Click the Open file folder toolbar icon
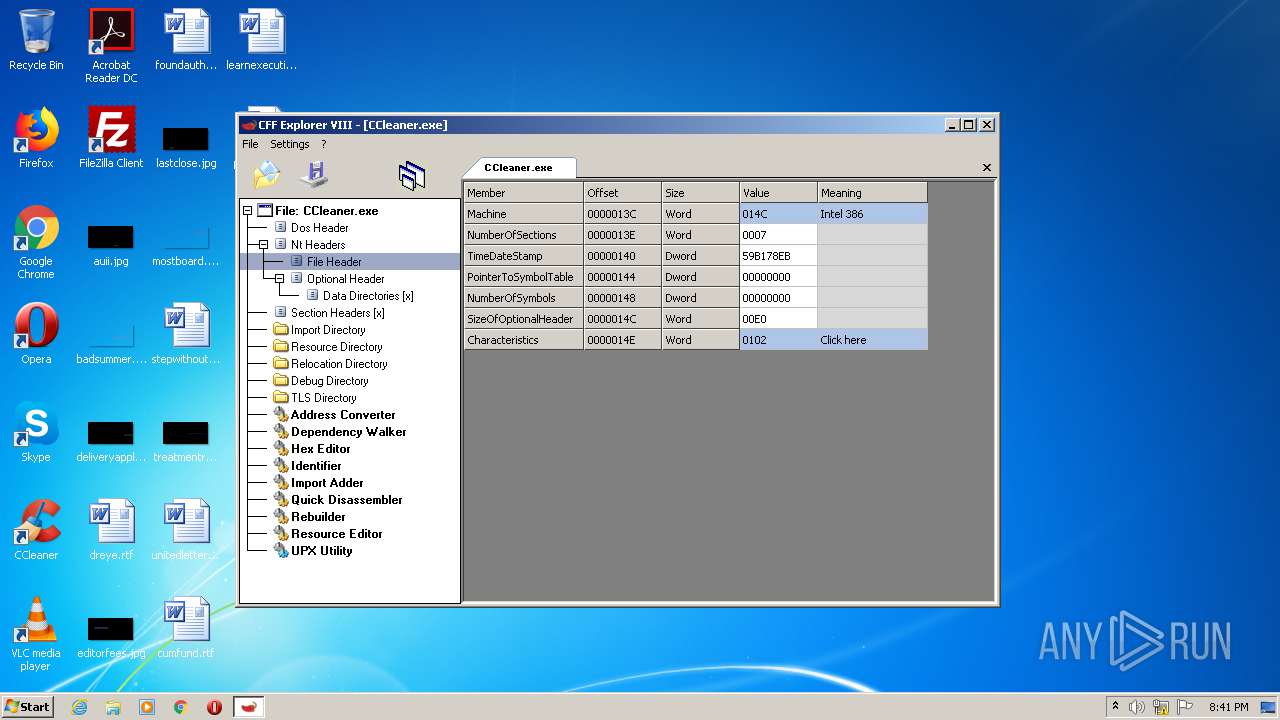Viewport: 1280px width, 720px height. (x=267, y=175)
